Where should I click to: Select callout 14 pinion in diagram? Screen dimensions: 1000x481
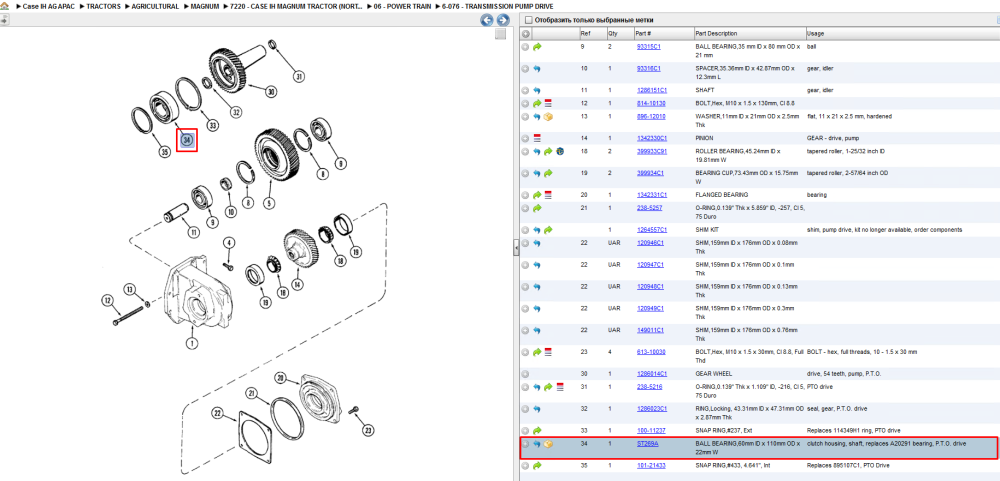(x=297, y=284)
